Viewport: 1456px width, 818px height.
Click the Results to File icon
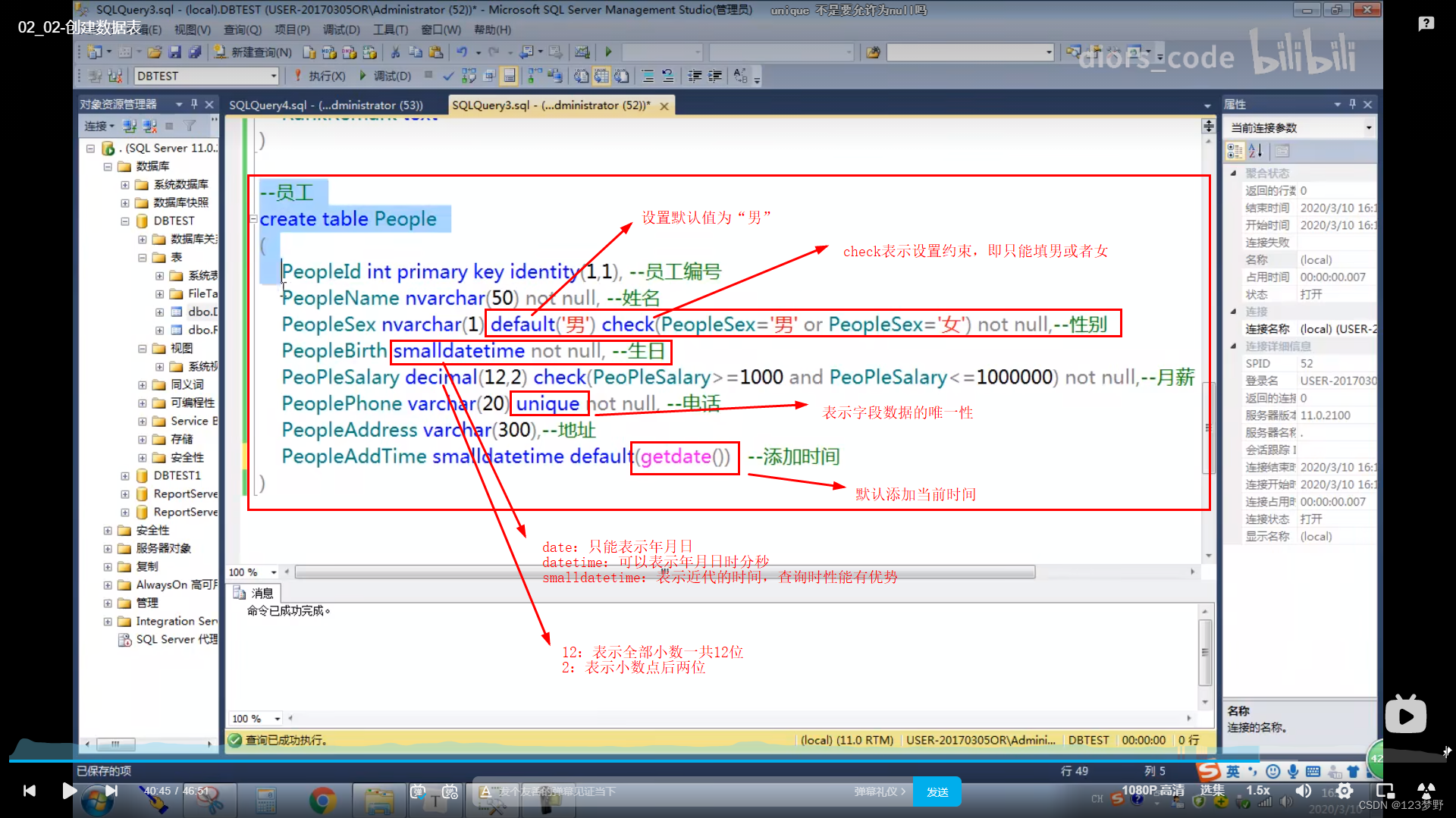tap(621, 76)
